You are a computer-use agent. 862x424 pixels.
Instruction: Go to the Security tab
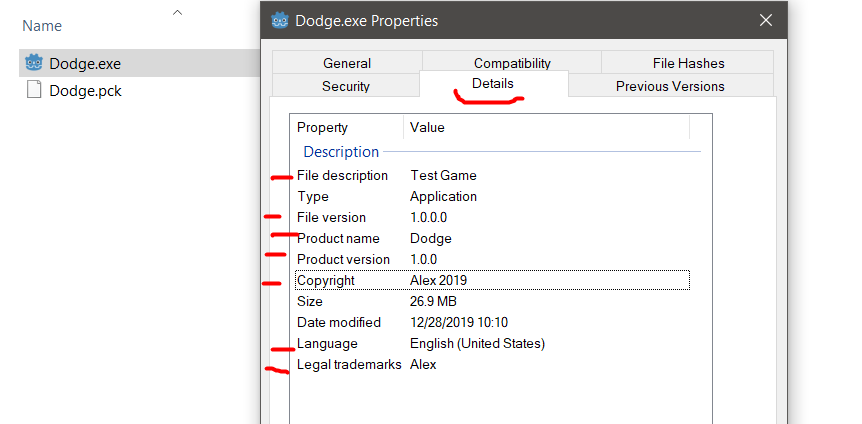(x=346, y=86)
